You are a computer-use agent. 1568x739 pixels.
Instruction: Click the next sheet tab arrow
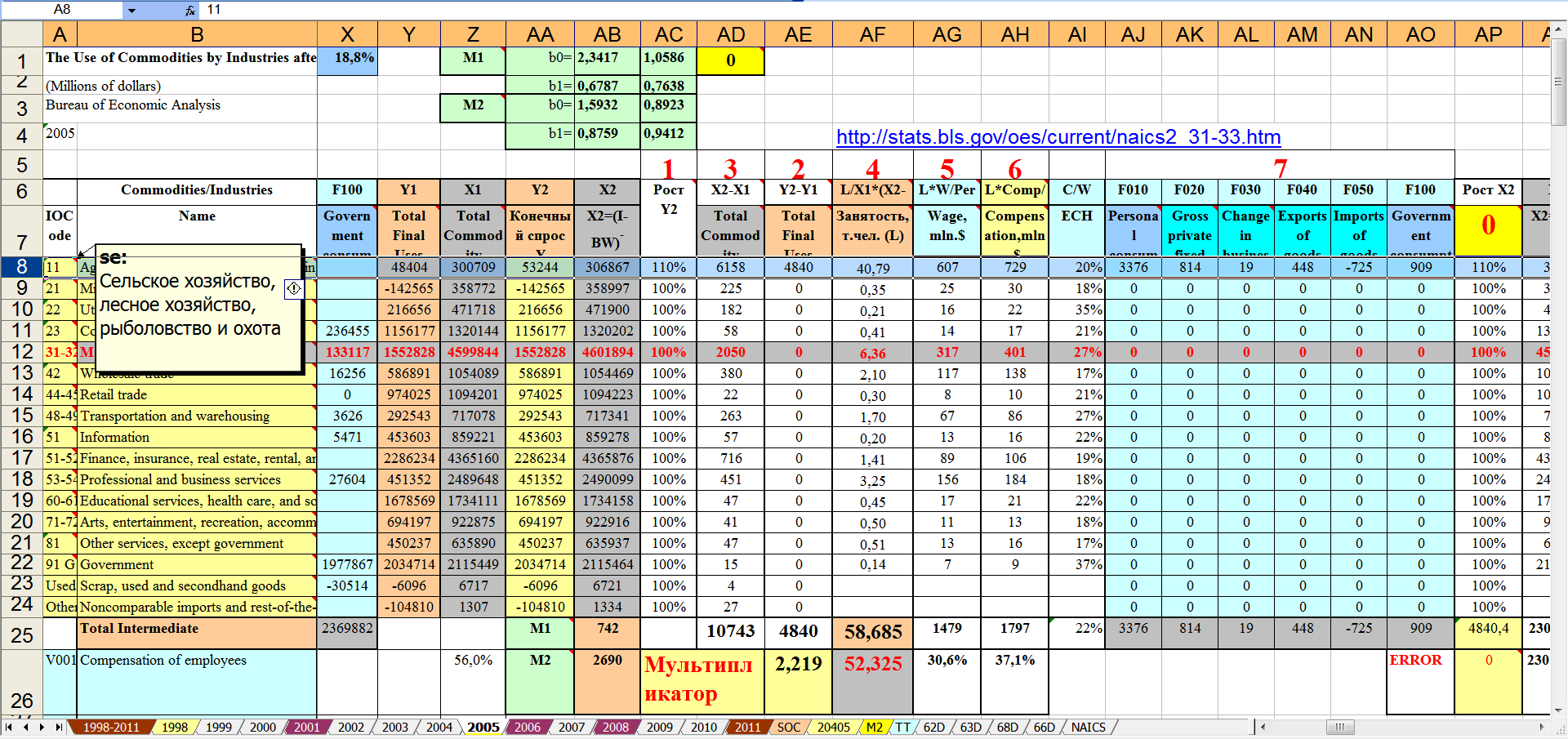42,727
